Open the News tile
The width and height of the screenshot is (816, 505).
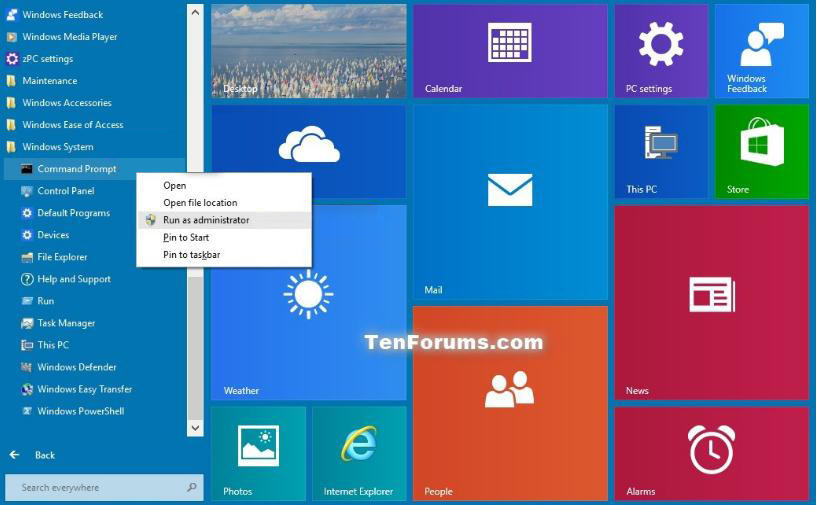click(x=711, y=302)
